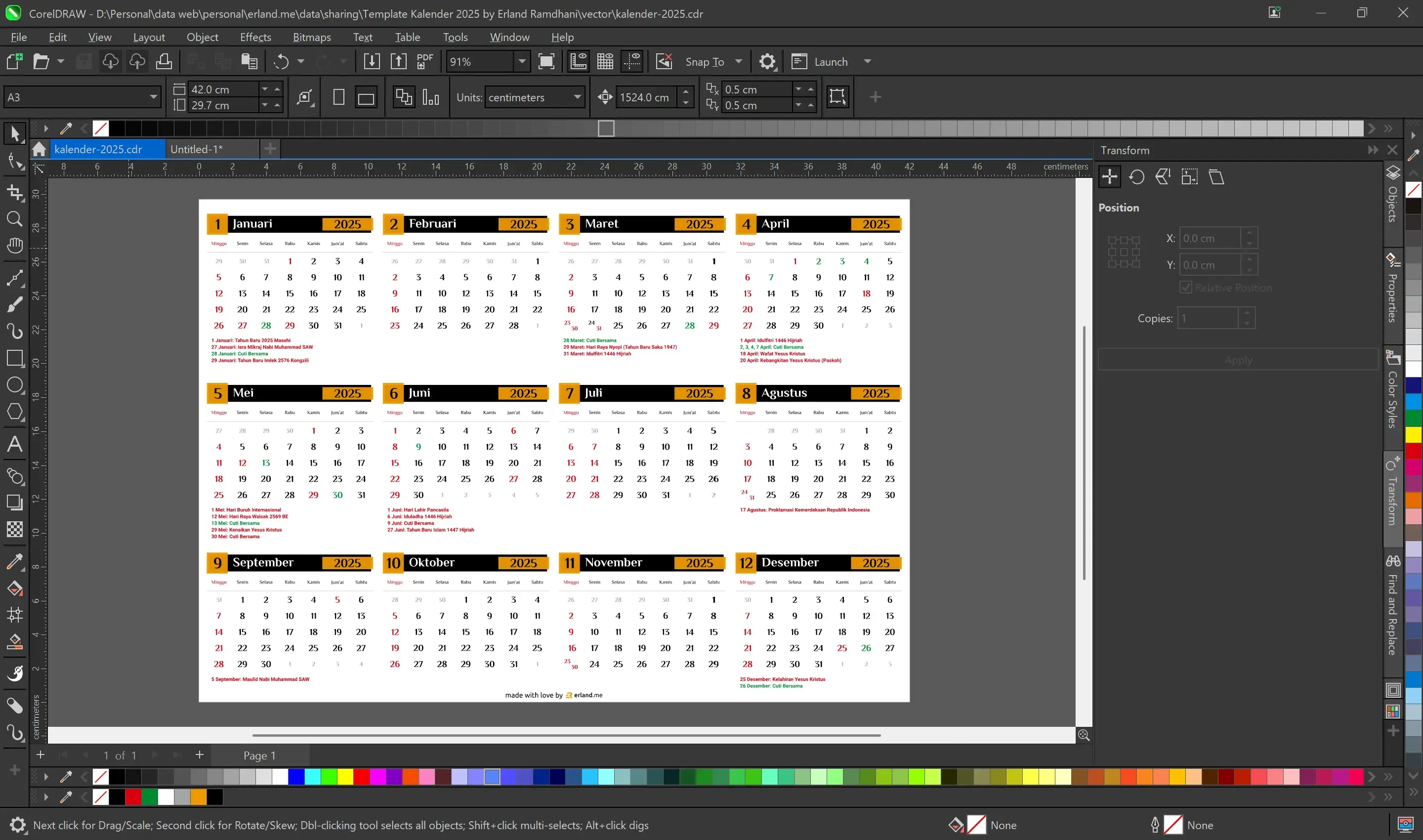Toggle show grid button

point(605,61)
